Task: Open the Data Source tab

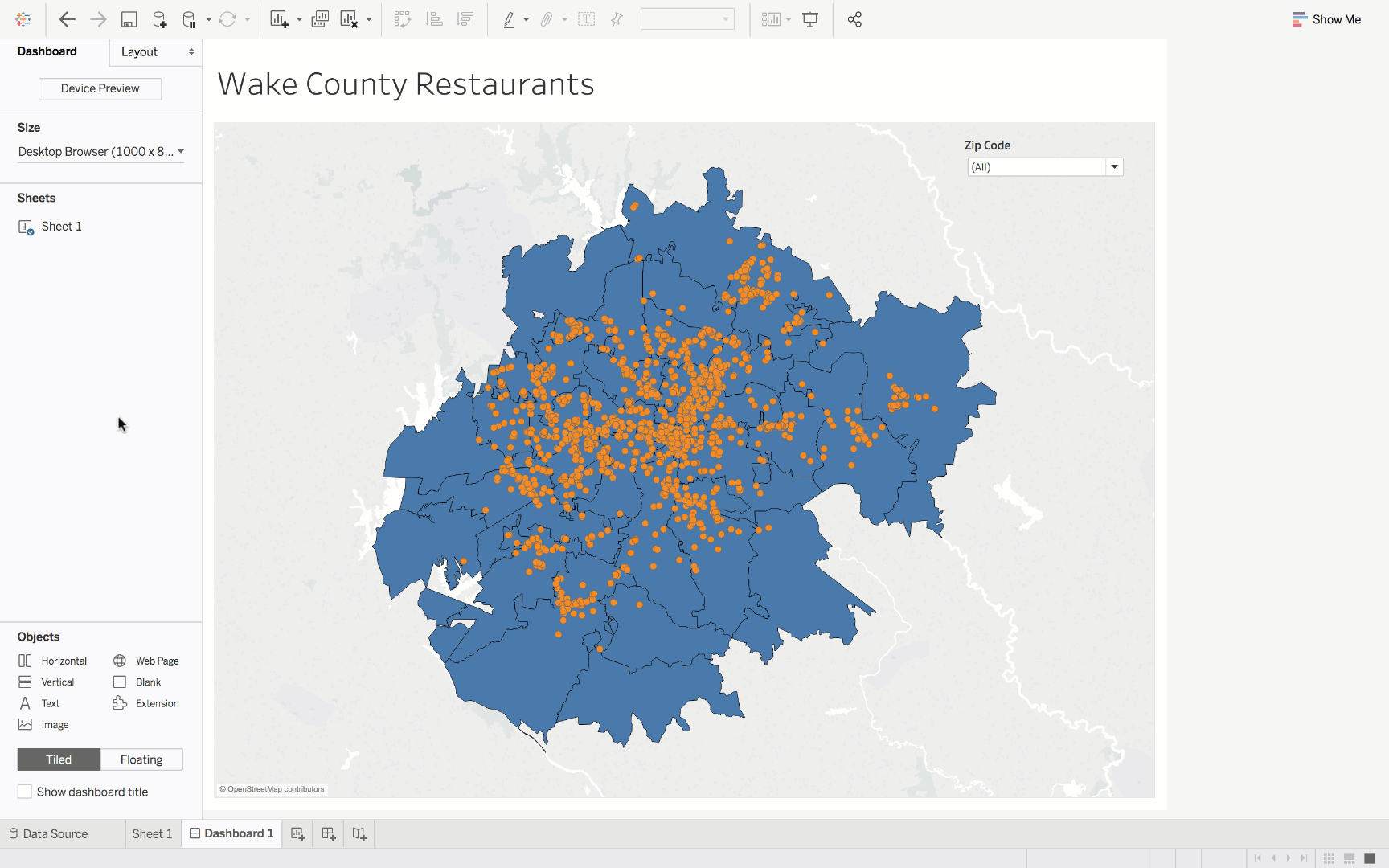Action: click(55, 833)
